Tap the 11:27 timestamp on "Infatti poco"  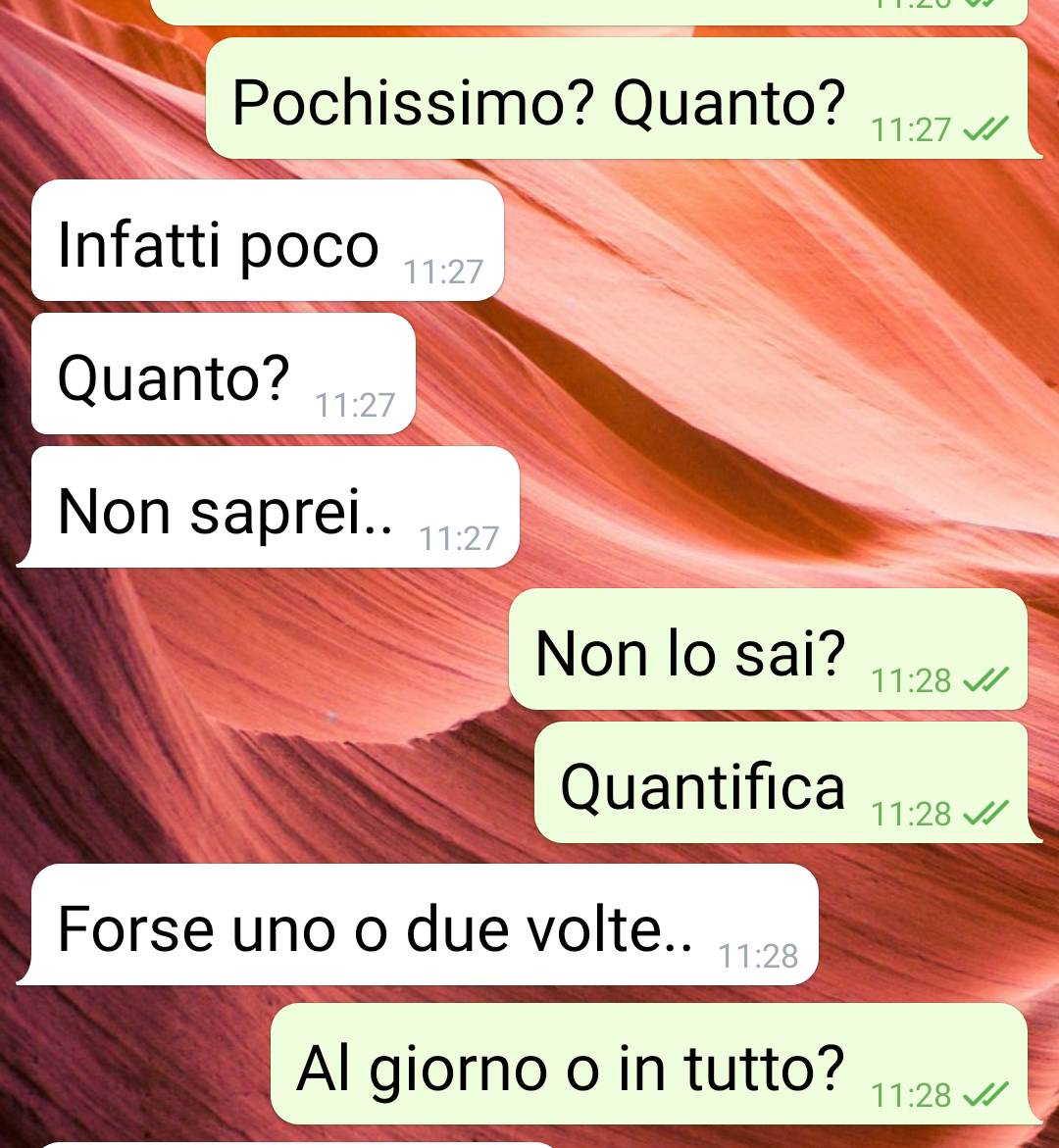(444, 272)
